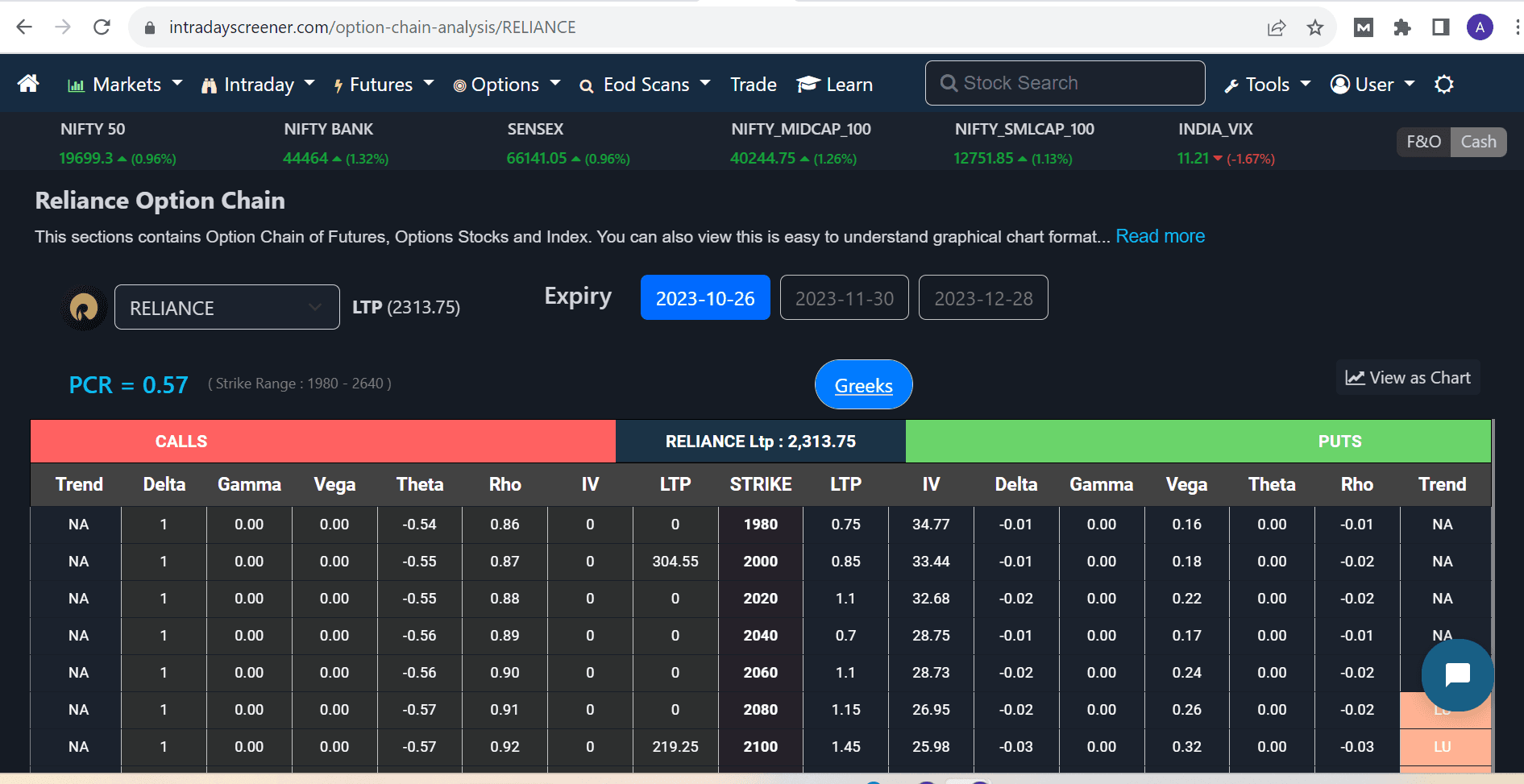
Task: Expand the RELIANCE stock selector dropdown
Action: (226, 308)
